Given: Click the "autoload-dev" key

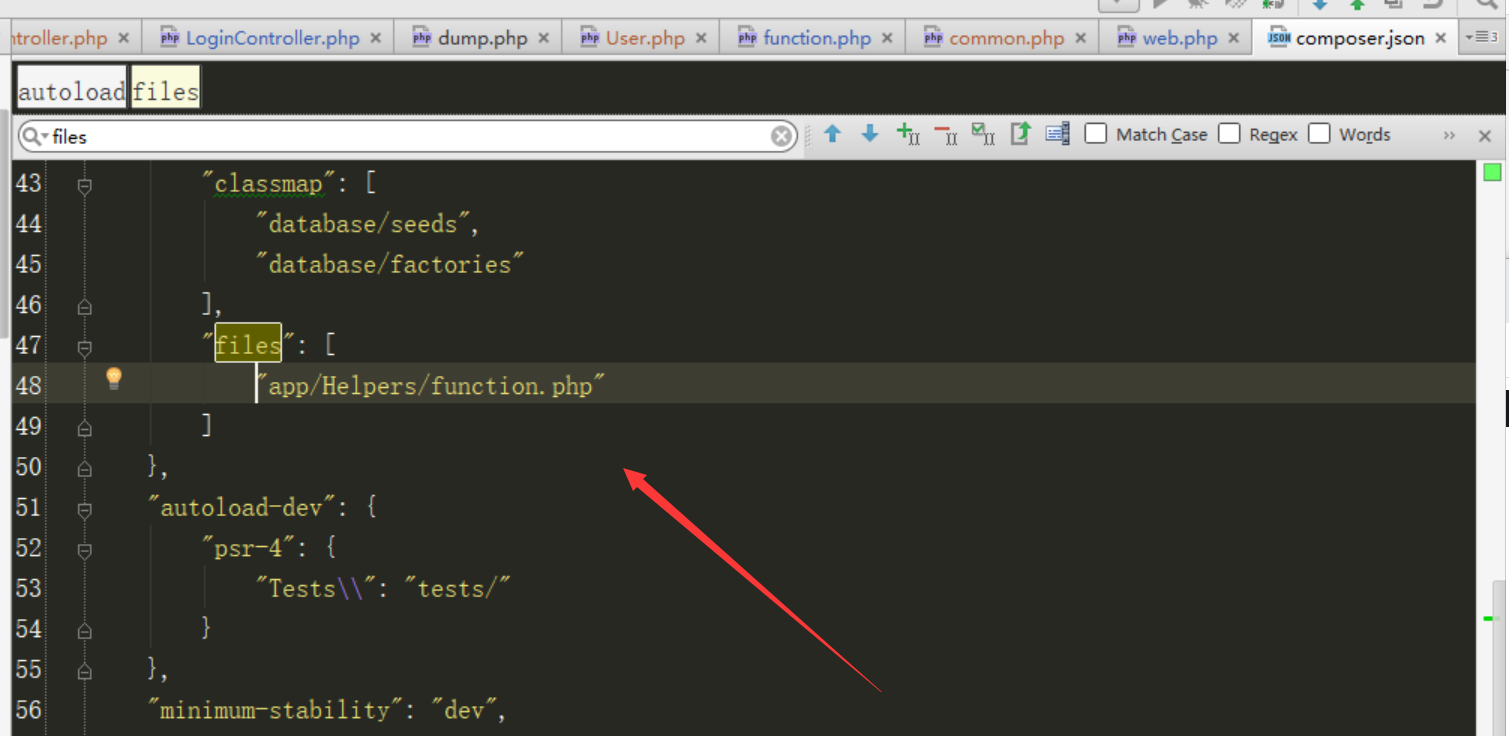Looking at the screenshot, I should coord(241,507).
